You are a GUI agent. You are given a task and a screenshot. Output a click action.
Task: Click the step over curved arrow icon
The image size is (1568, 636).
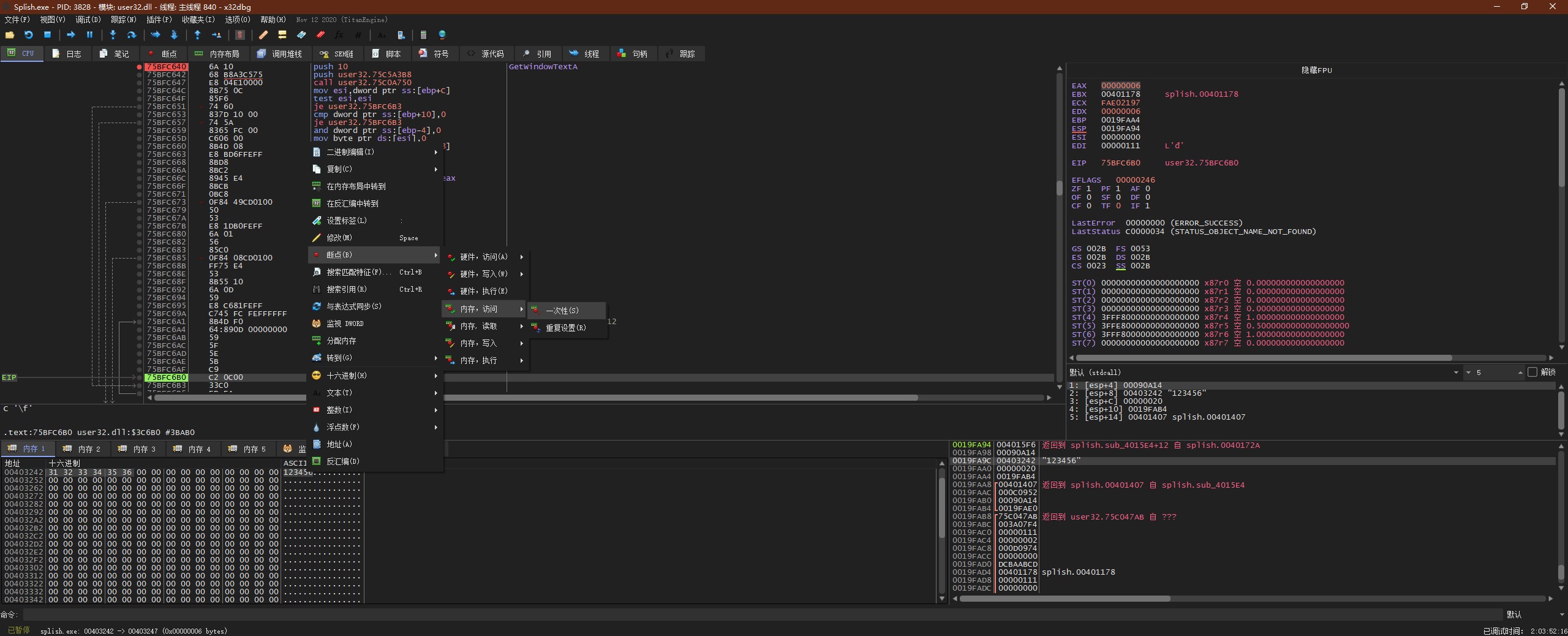pyautogui.click(x=131, y=35)
